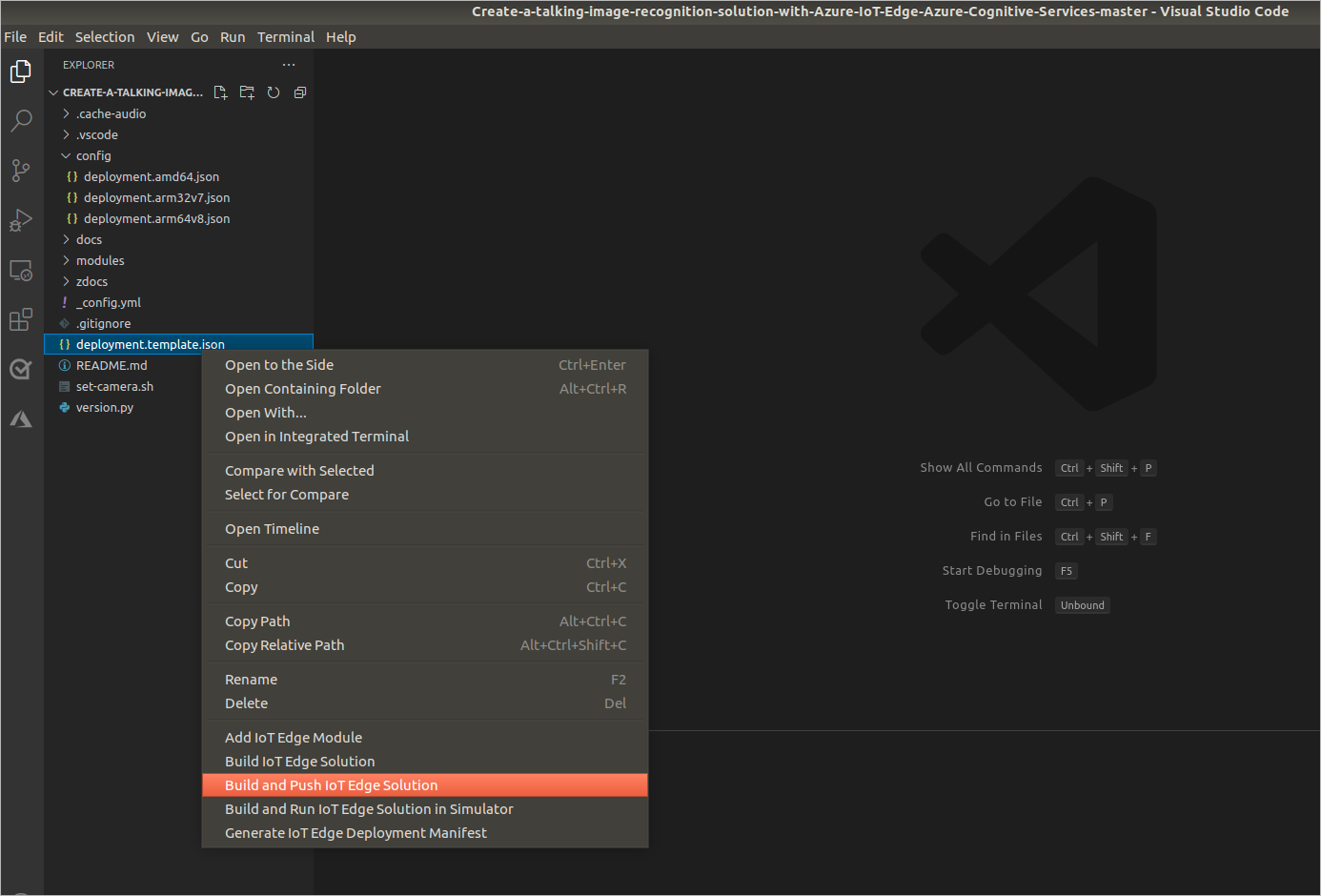Choose Delete from context menu
1321x896 pixels.
(x=425, y=703)
